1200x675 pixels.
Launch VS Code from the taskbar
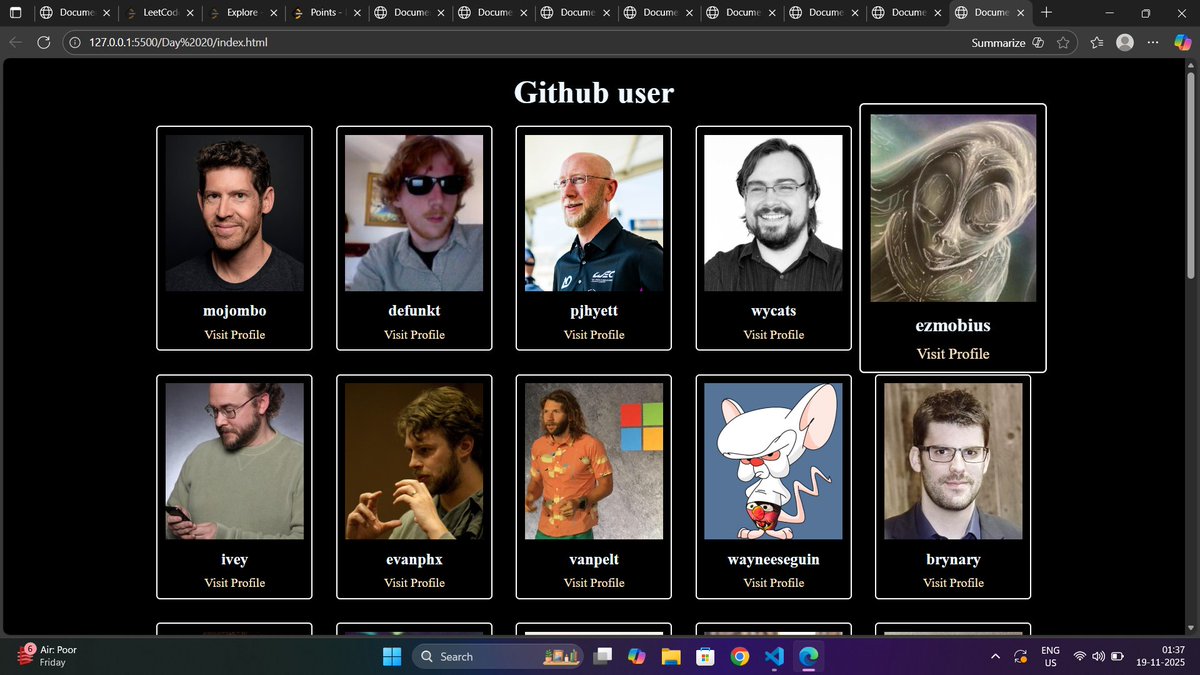point(773,656)
